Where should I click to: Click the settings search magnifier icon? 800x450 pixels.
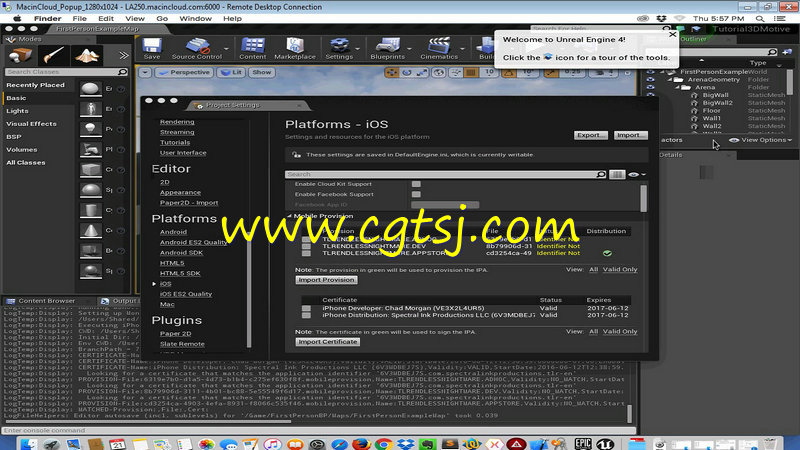(601, 174)
